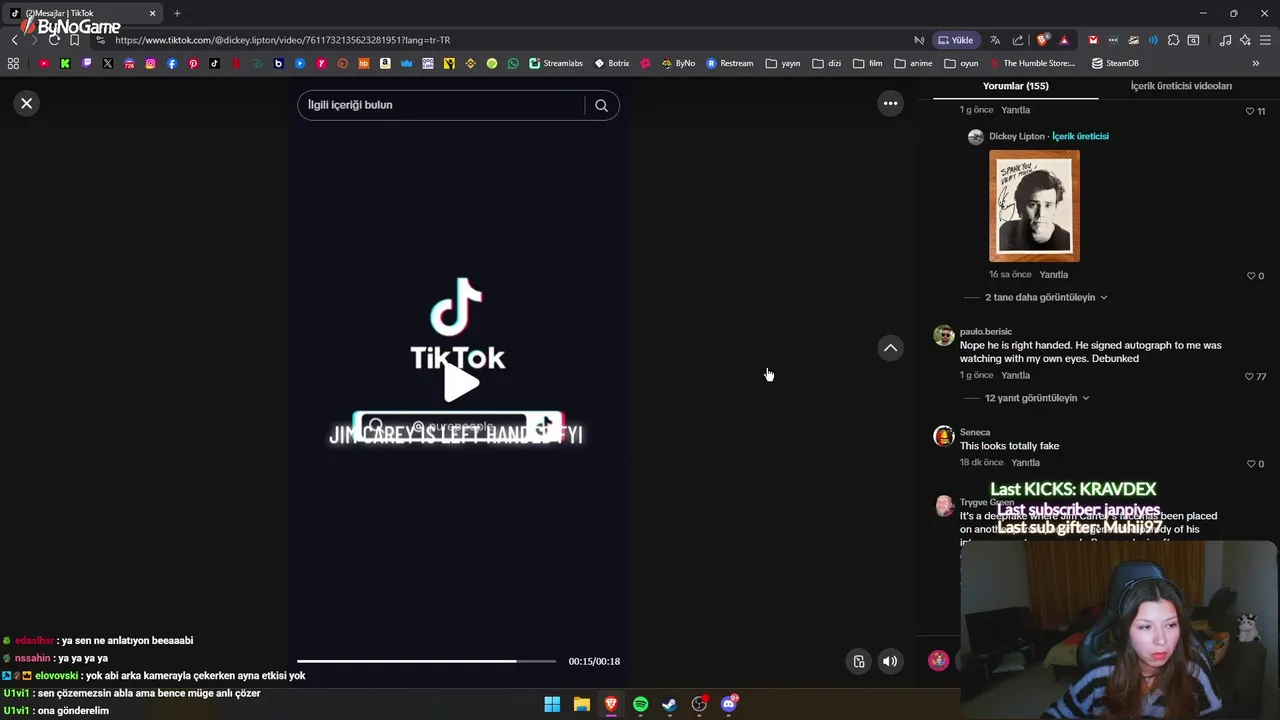Open the Botrix bookmark
1280x720 pixels.
(612, 63)
